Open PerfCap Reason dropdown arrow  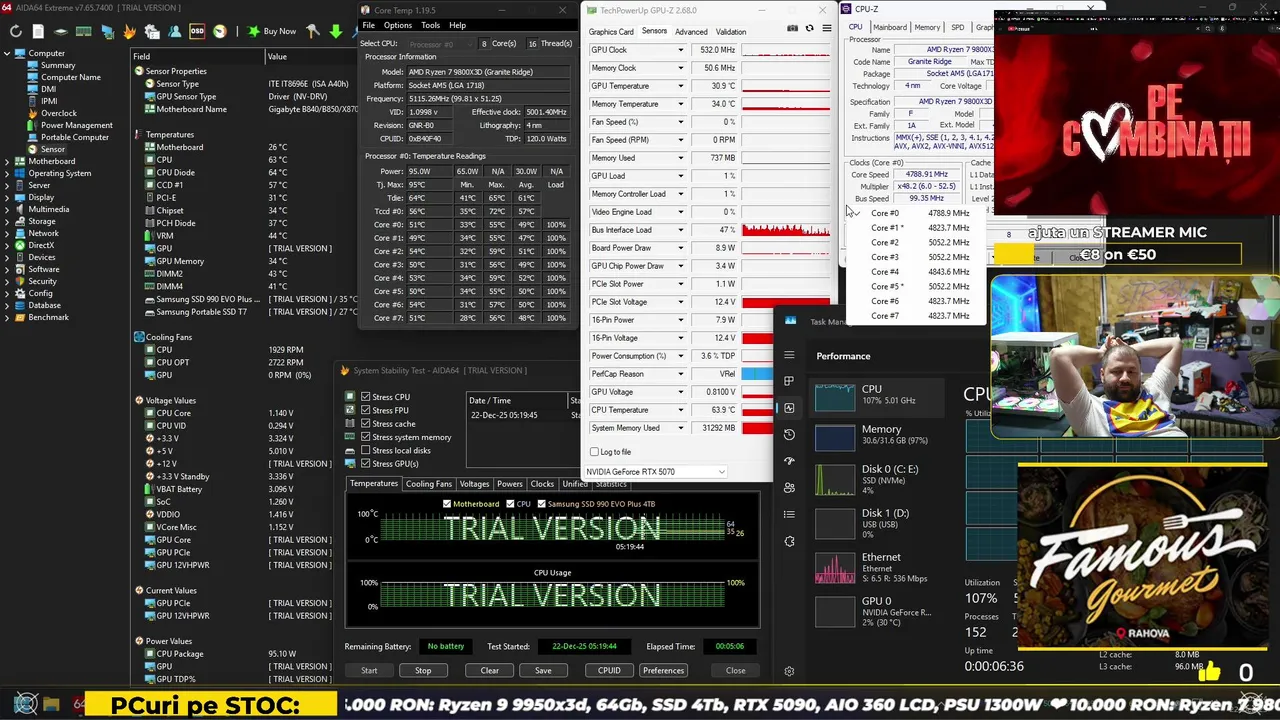point(681,374)
